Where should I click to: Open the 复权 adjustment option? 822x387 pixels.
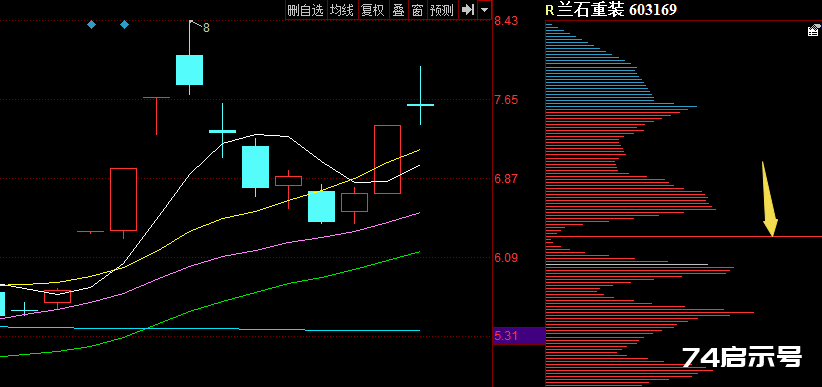pyautogui.click(x=373, y=10)
